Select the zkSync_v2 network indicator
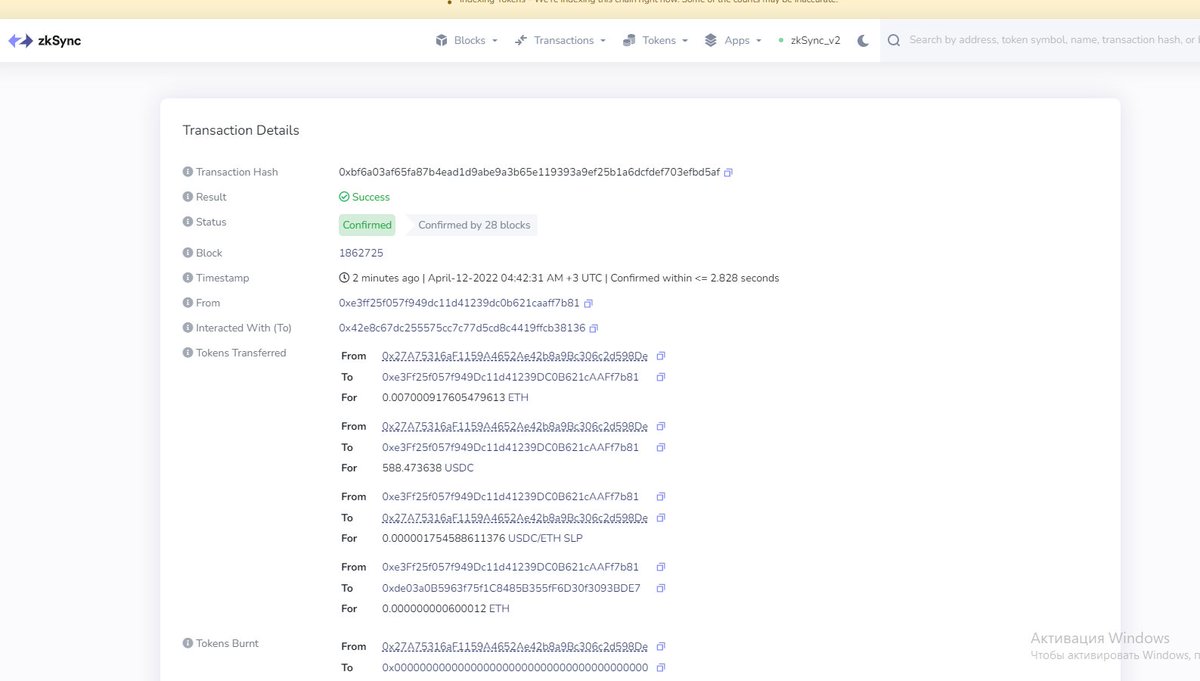1200x681 pixels. point(809,41)
